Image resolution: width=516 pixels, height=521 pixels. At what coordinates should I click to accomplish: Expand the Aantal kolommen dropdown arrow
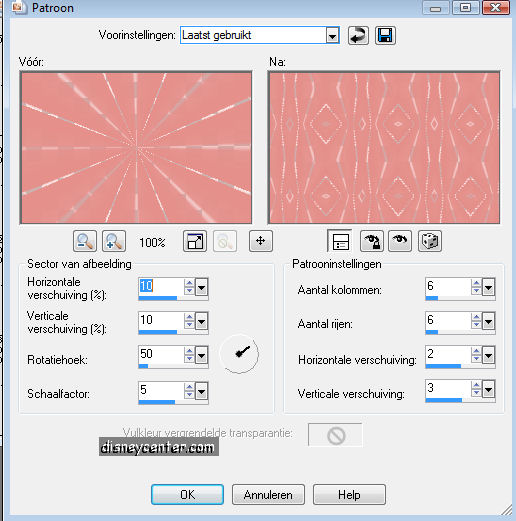(489, 288)
